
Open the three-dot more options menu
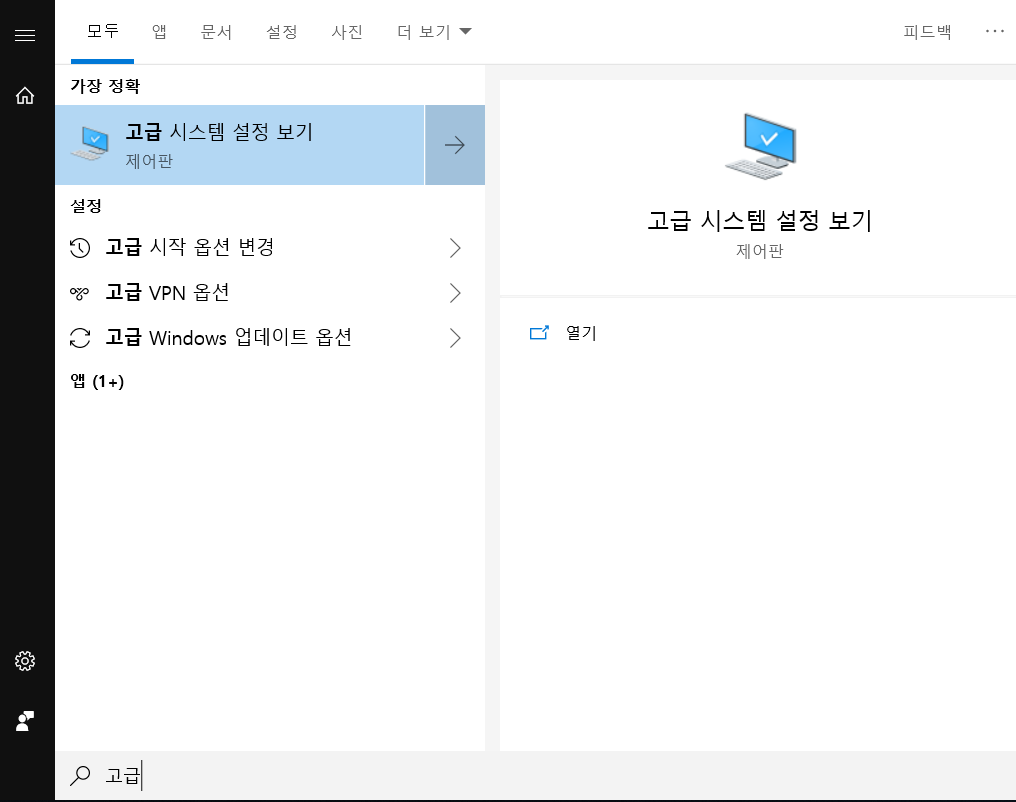994,31
